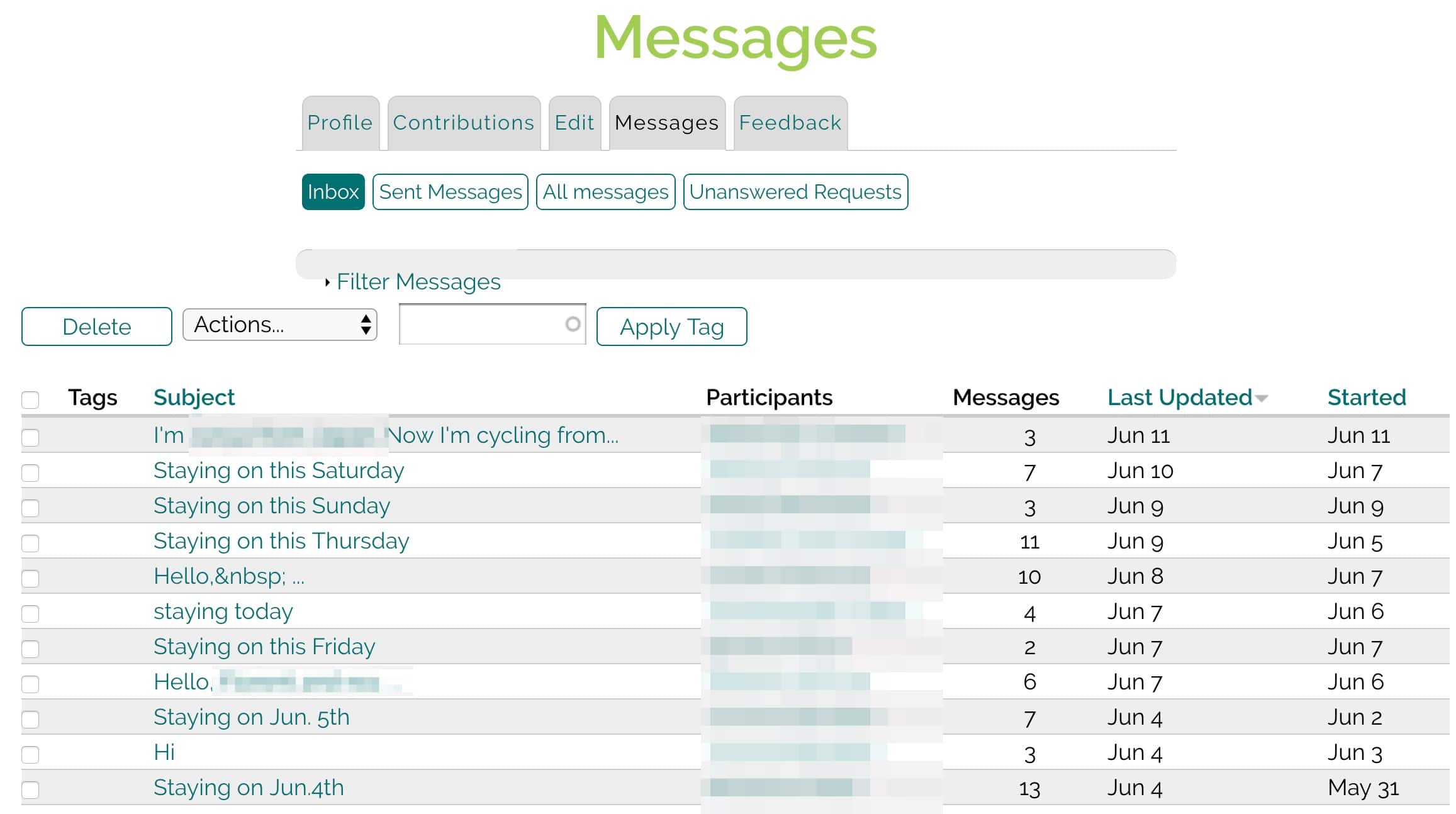Show Sent Messages folder
The height and width of the screenshot is (814, 1456).
click(x=450, y=192)
